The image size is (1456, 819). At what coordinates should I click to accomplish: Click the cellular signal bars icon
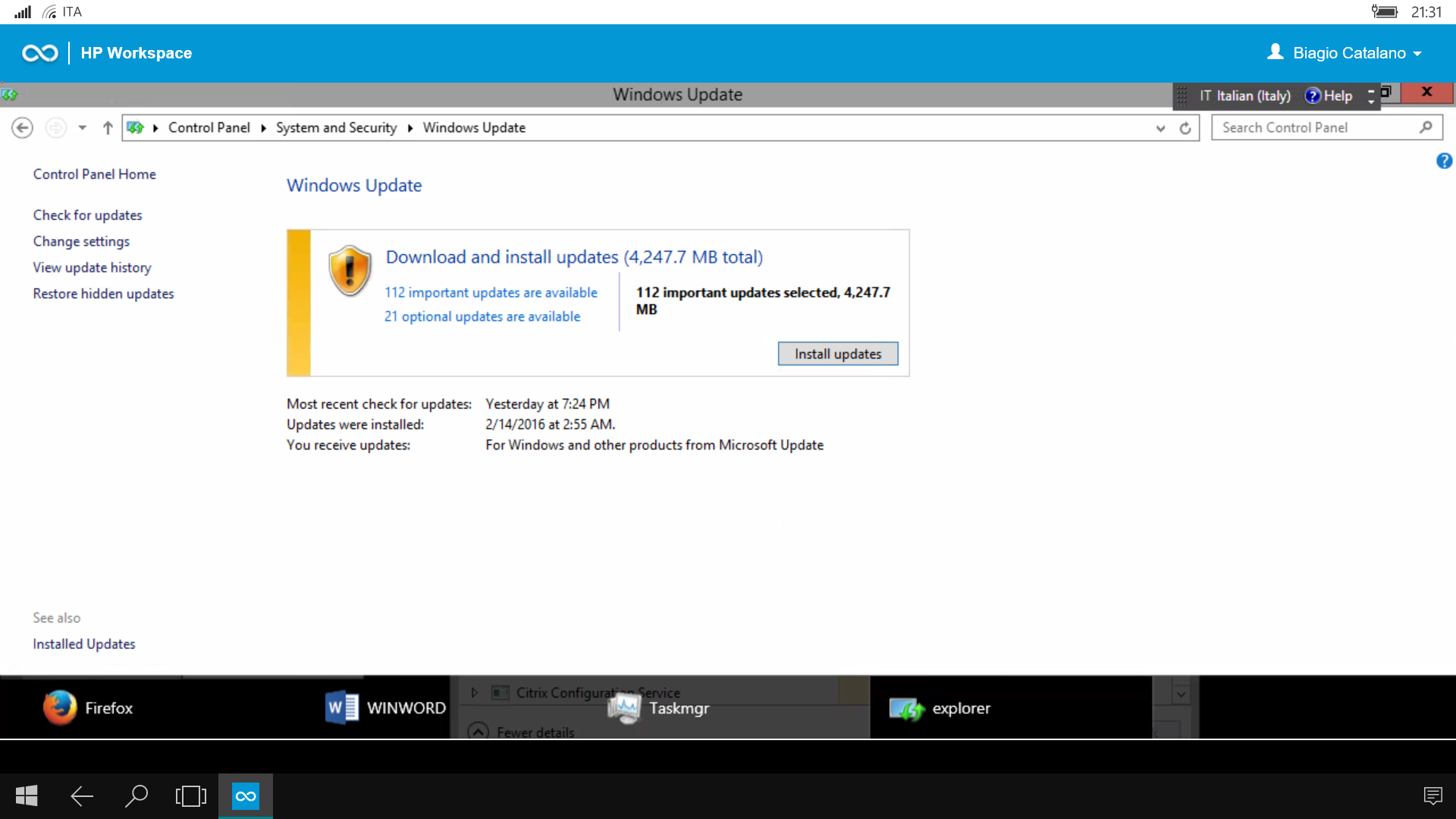coord(23,11)
